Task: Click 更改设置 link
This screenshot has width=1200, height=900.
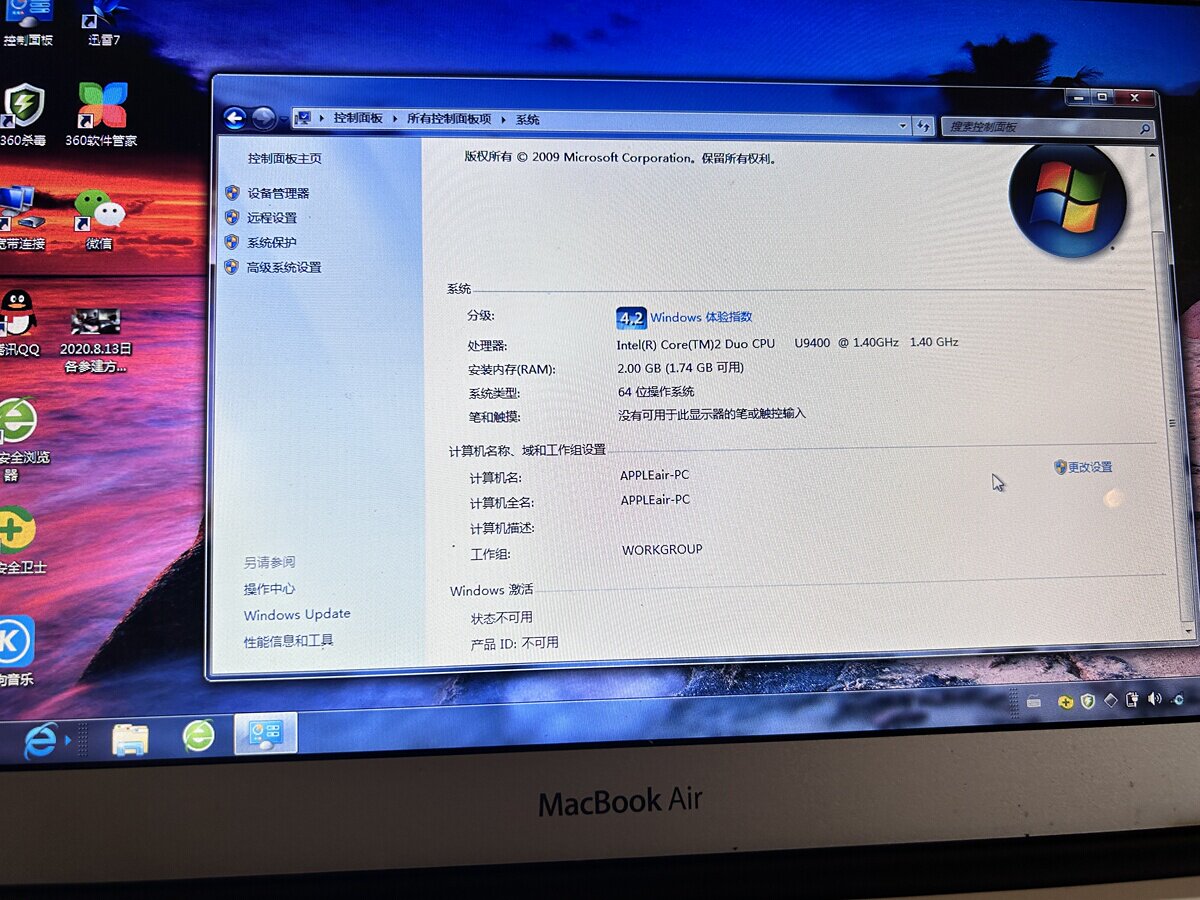Action: pyautogui.click(x=1090, y=467)
